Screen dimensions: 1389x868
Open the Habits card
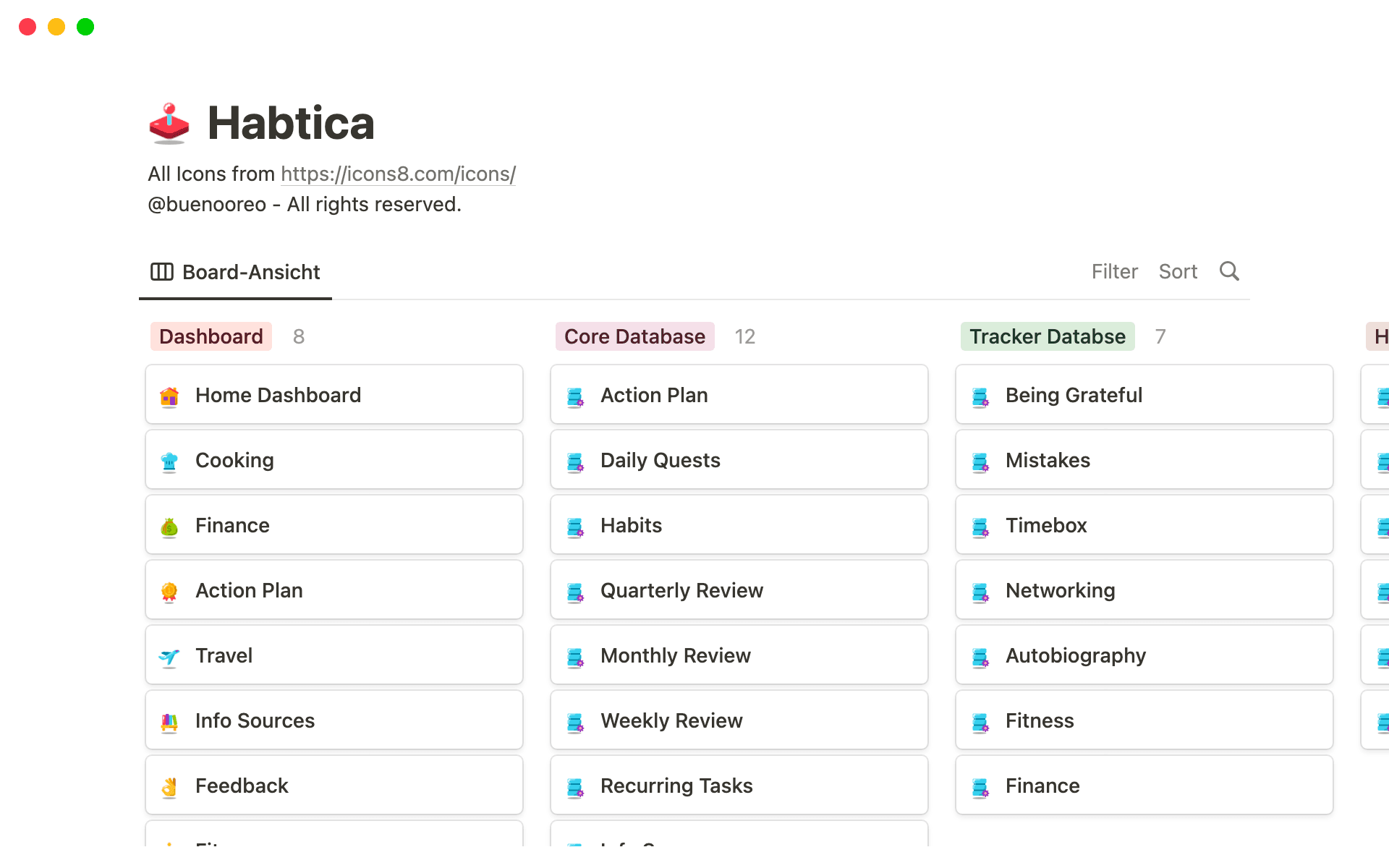pyautogui.click(x=631, y=525)
